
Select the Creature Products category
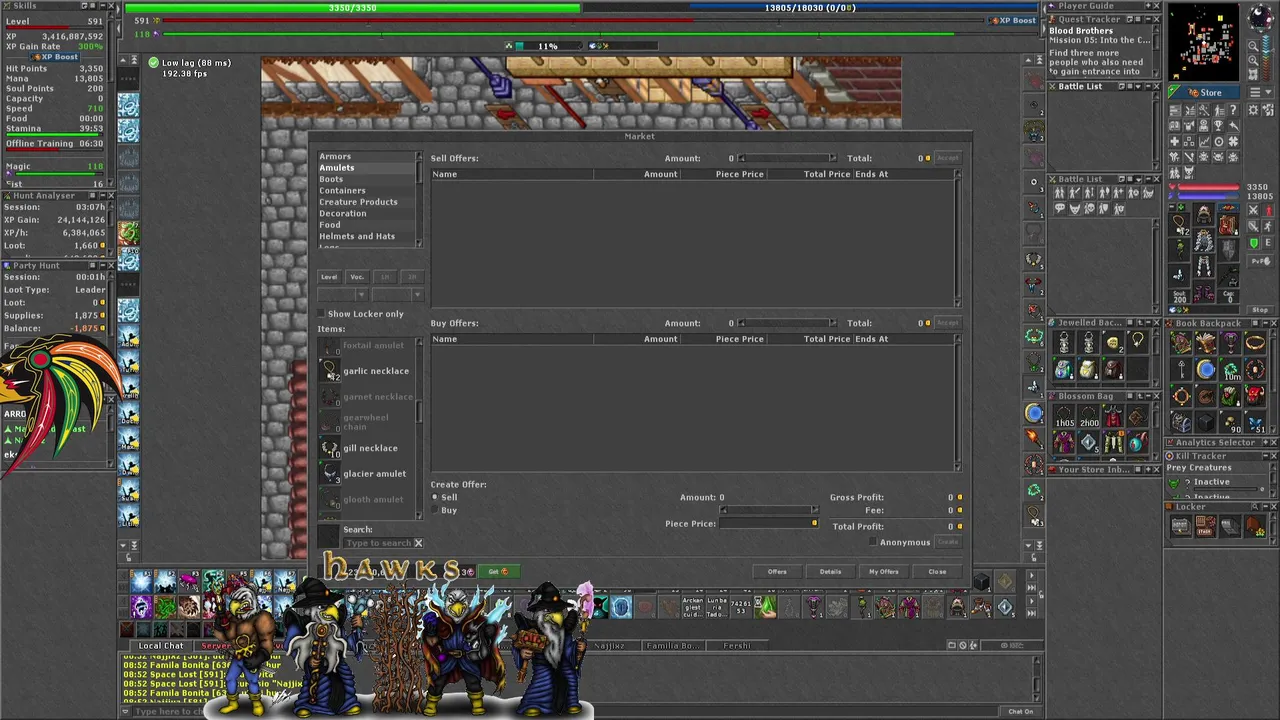(x=367, y=202)
